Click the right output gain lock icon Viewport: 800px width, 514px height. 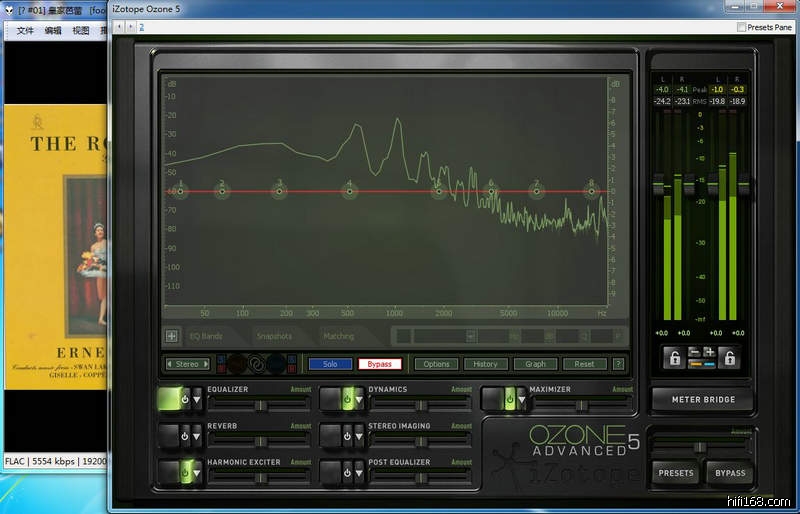click(x=730, y=358)
